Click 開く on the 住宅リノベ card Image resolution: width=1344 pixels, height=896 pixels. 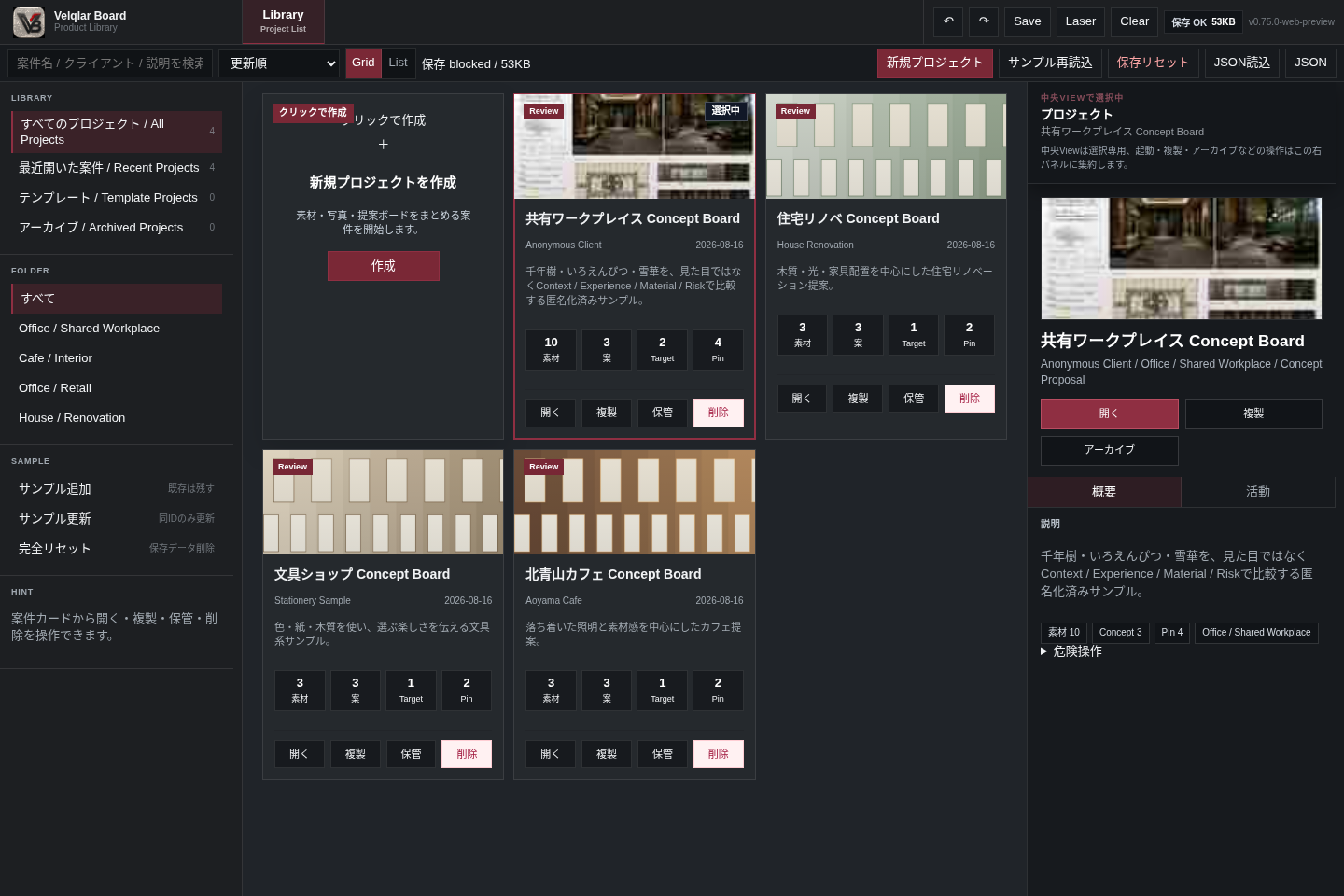coord(802,399)
